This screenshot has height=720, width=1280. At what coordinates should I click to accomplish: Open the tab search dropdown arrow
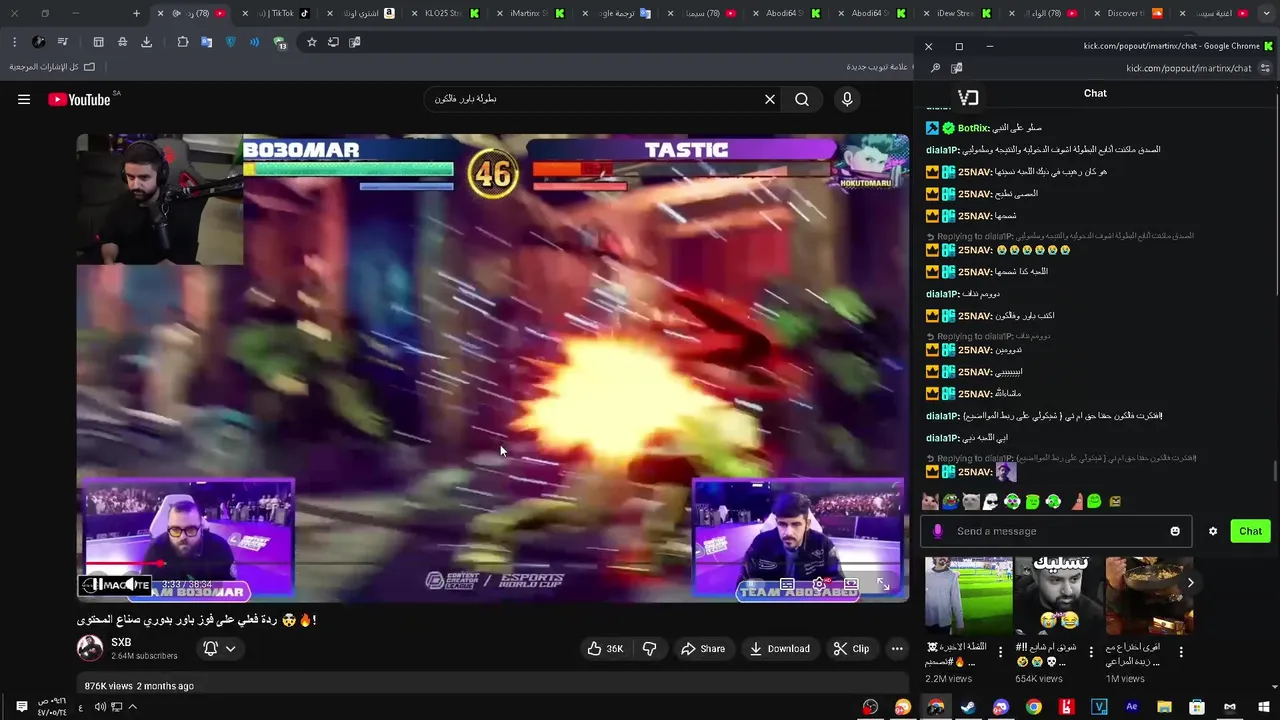click(x=1265, y=13)
